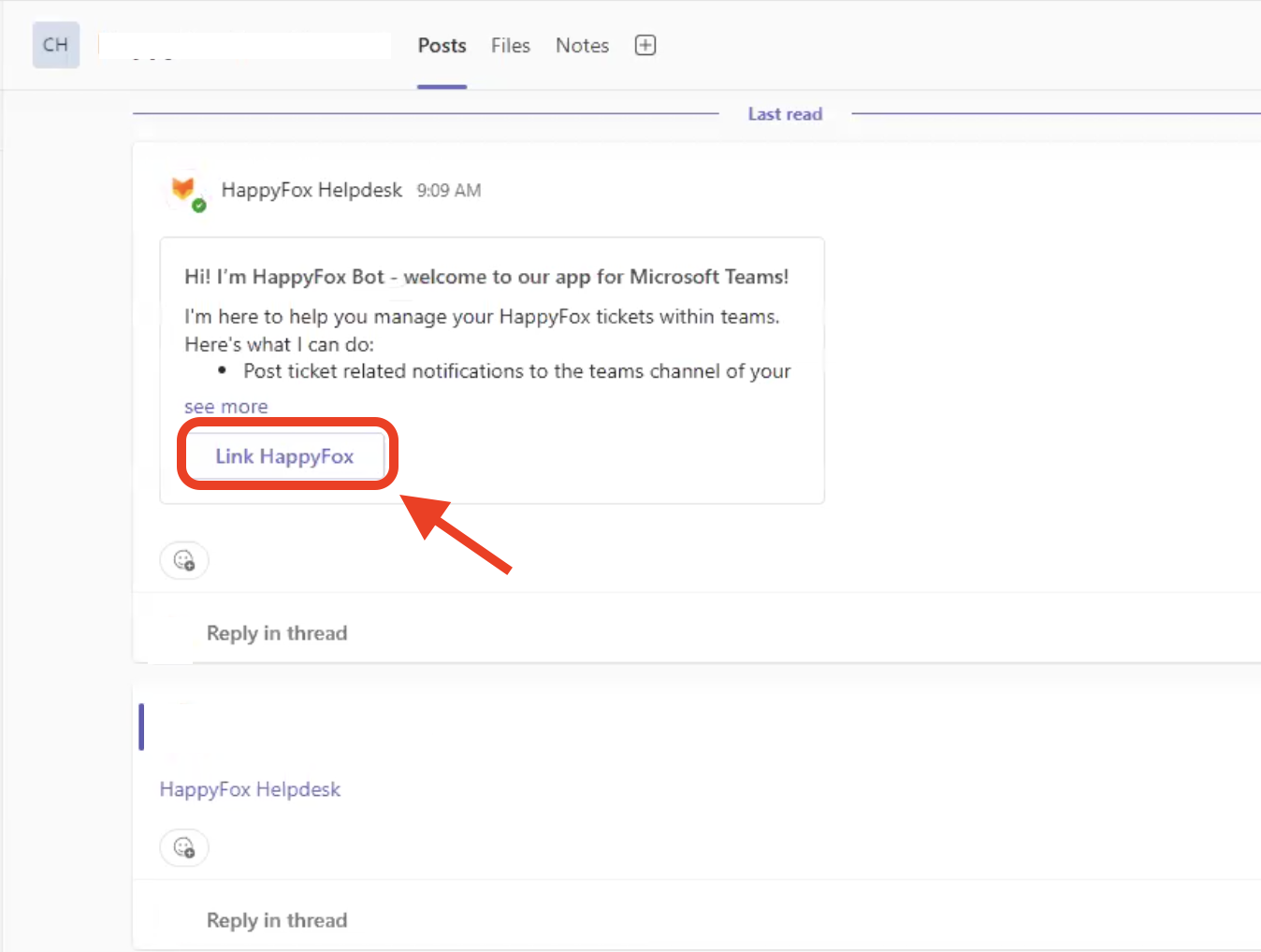The width and height of the screenshot is (1261, 952).
Task: Add reaction to the second HappyFox post
Action: tap(184, 848)
